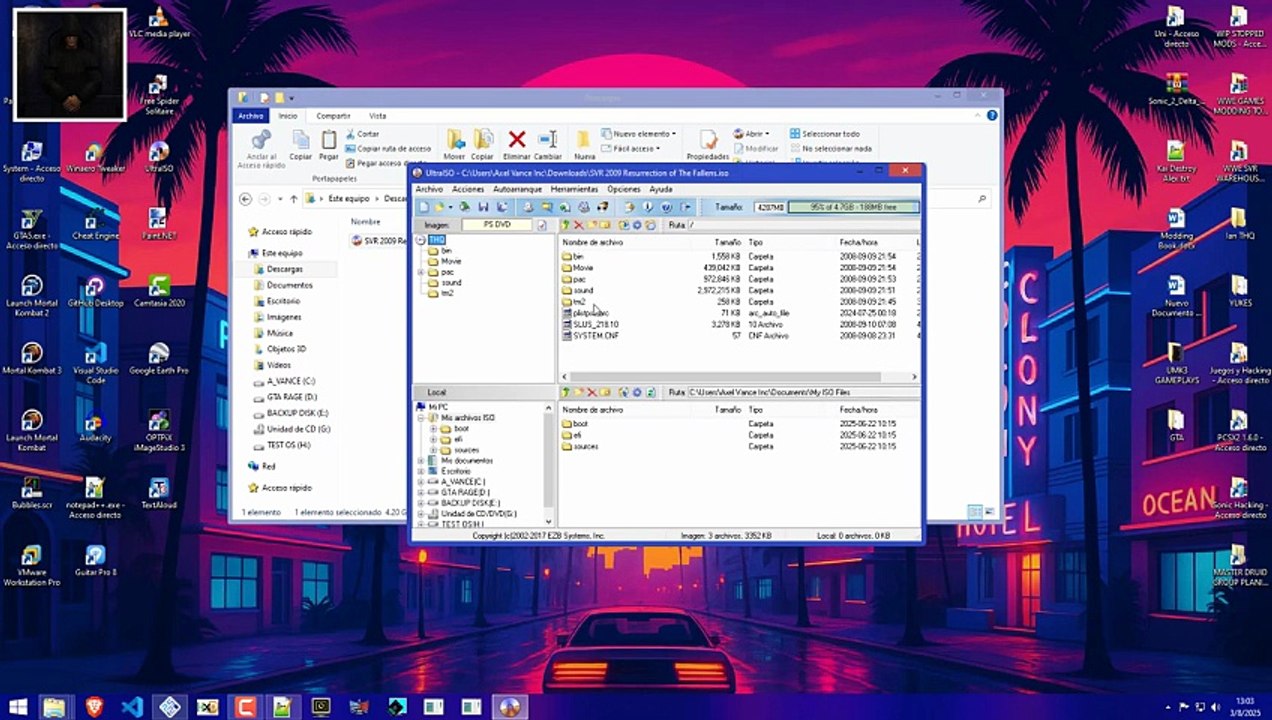Open Propiedades in the Explorer ribbon
This screenshot has height=720, width=1272.
[x=708, y=142]
